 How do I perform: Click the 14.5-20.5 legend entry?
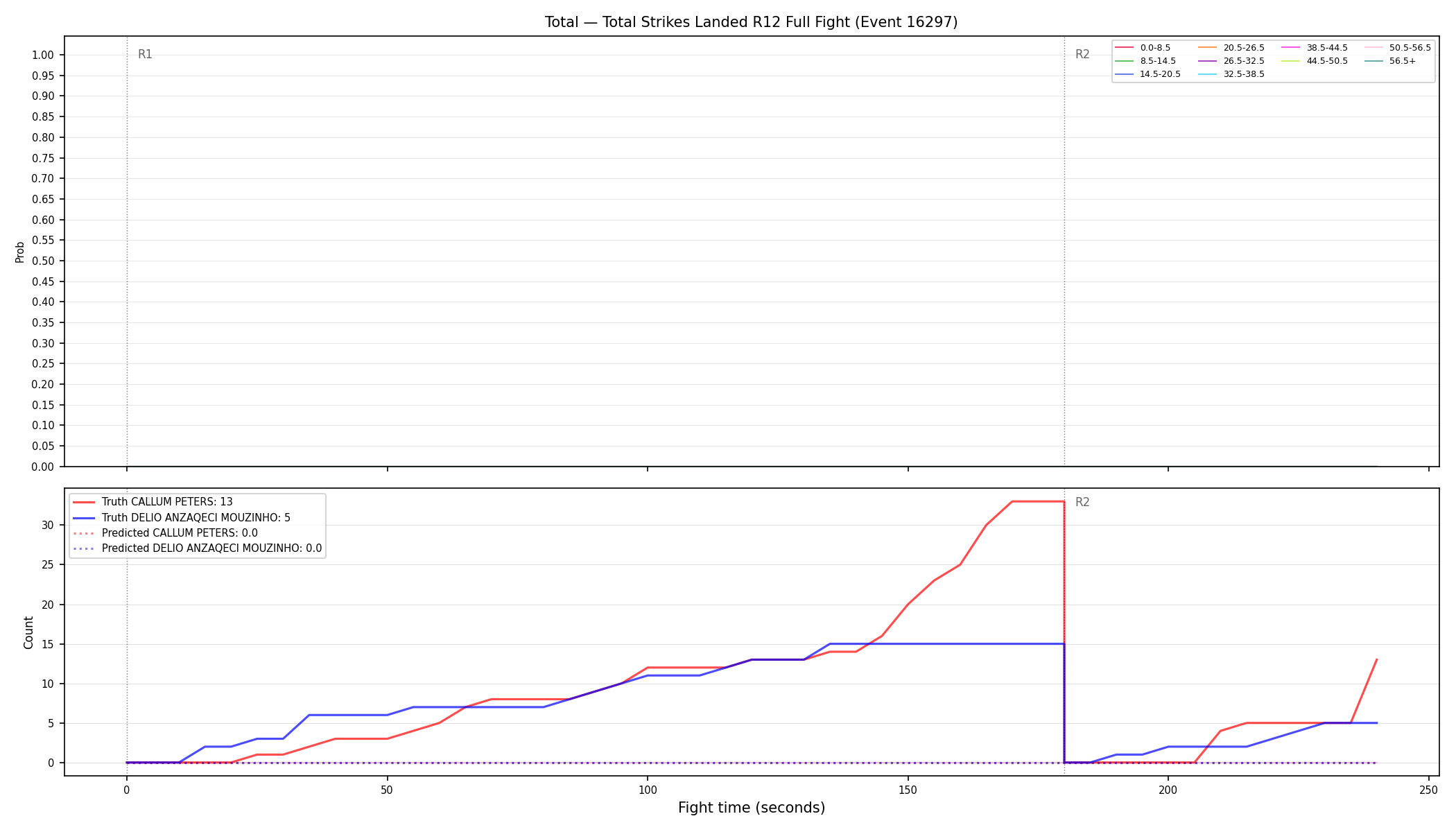point(1148,74)
